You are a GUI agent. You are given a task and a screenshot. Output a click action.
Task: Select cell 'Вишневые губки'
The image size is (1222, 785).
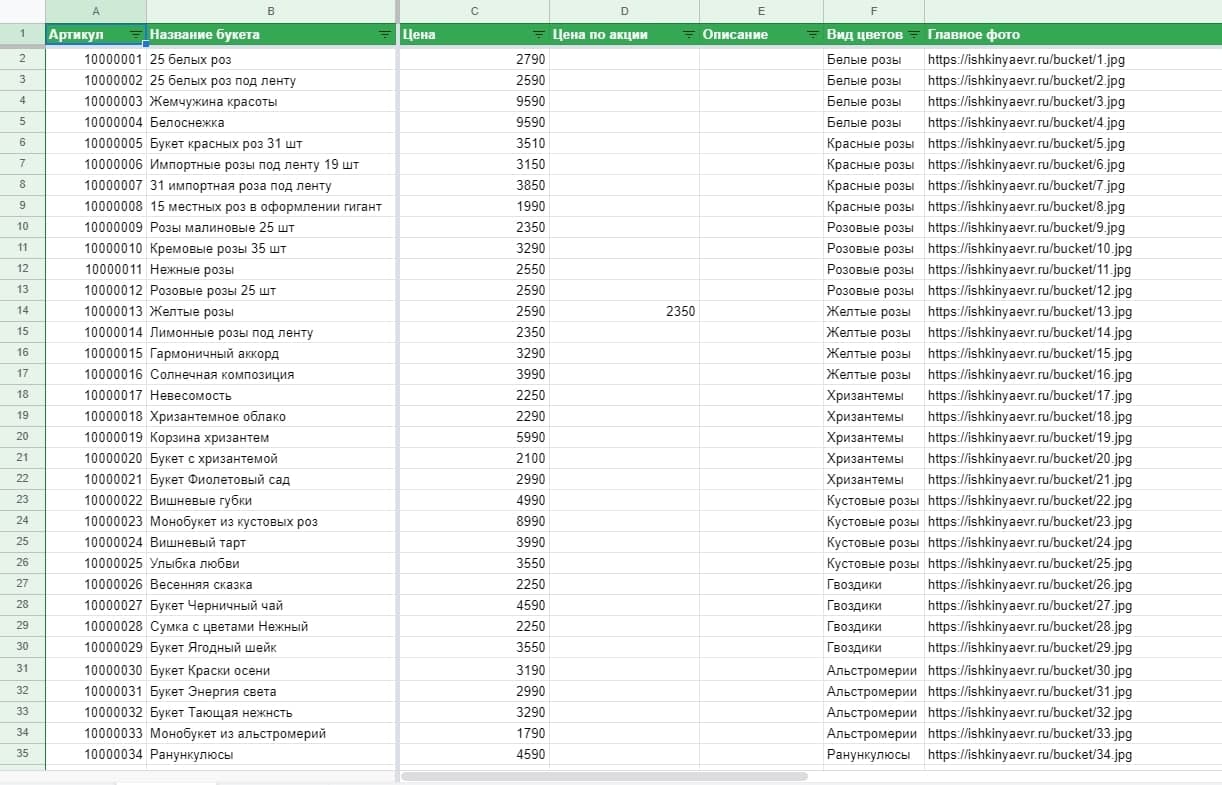tap(271, 501)
